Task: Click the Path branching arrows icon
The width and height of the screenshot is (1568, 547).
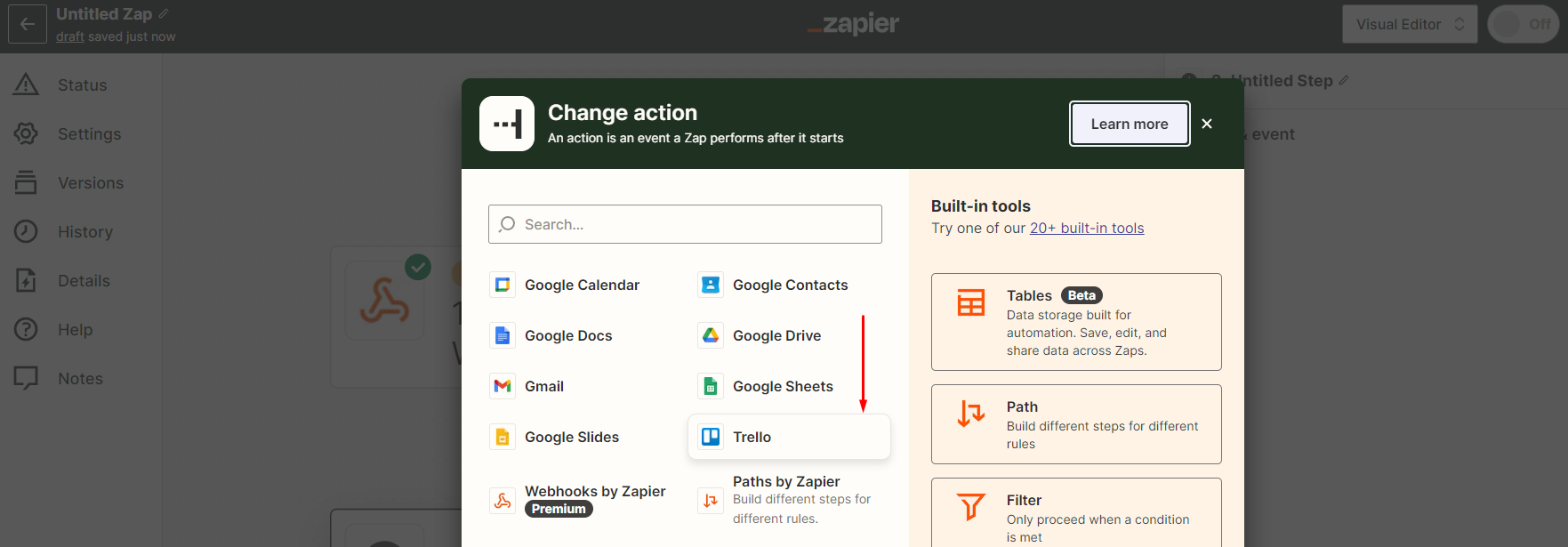Action: (971, 414)
